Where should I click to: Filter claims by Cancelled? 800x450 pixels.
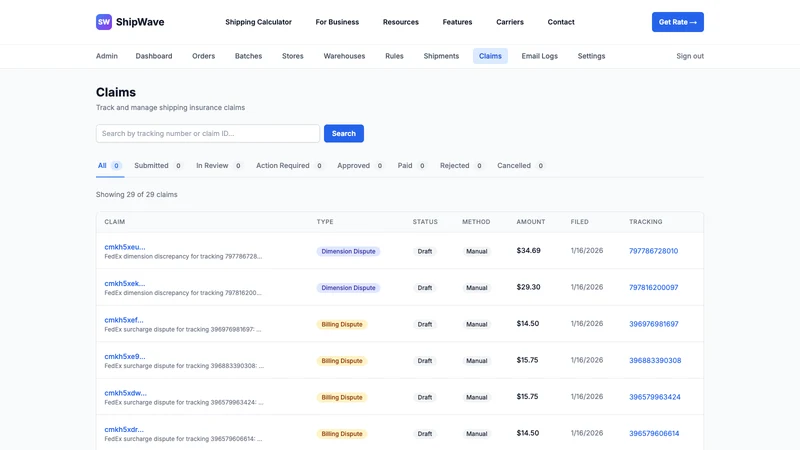[521, 166]
